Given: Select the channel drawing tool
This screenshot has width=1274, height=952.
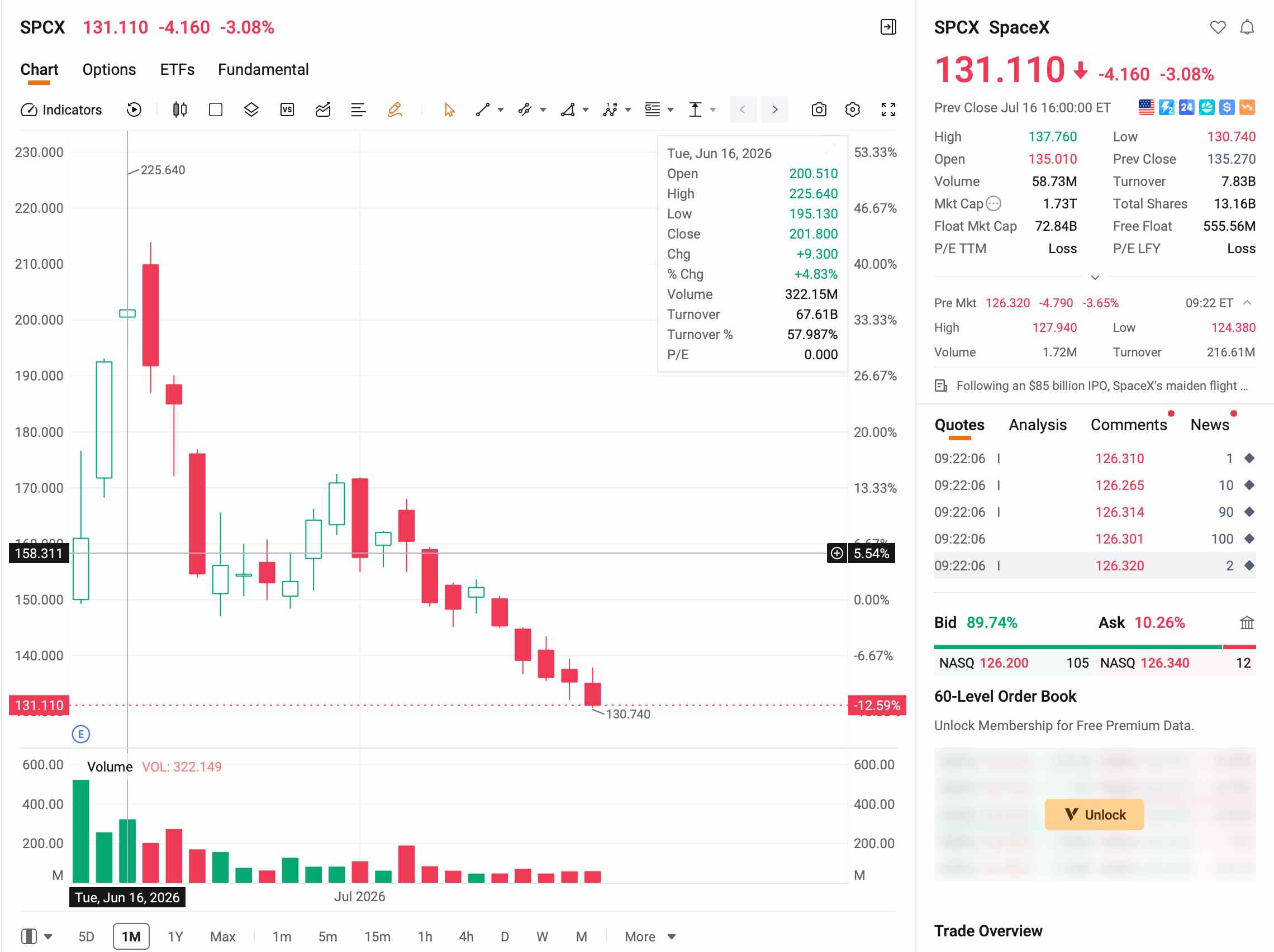Looking at the screenshot, I should [x=525, y=110].
